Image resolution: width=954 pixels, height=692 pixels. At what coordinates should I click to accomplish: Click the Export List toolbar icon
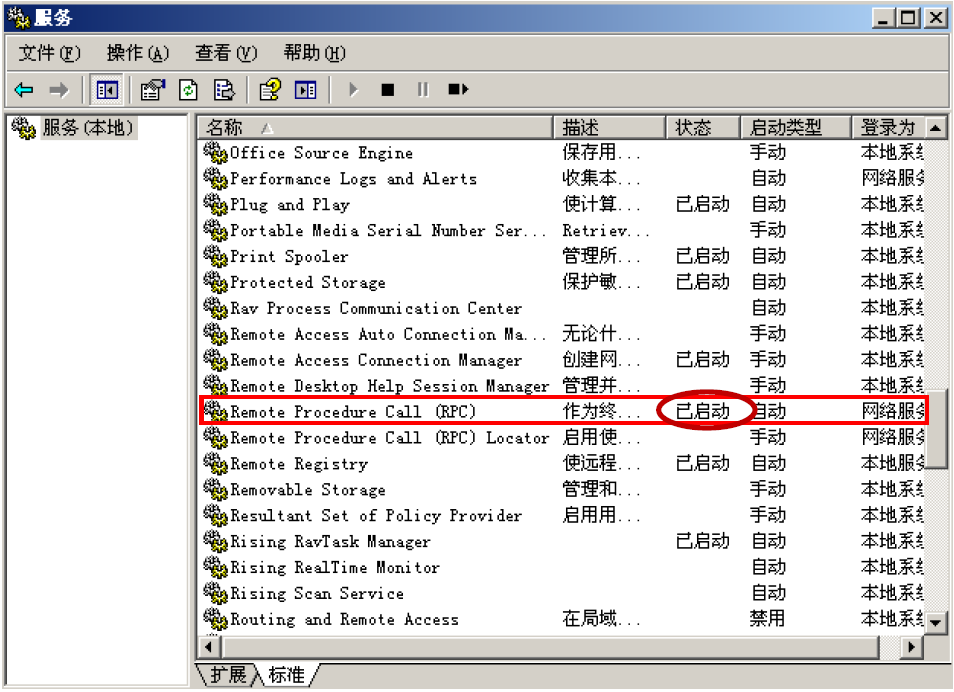pos(224,91)
